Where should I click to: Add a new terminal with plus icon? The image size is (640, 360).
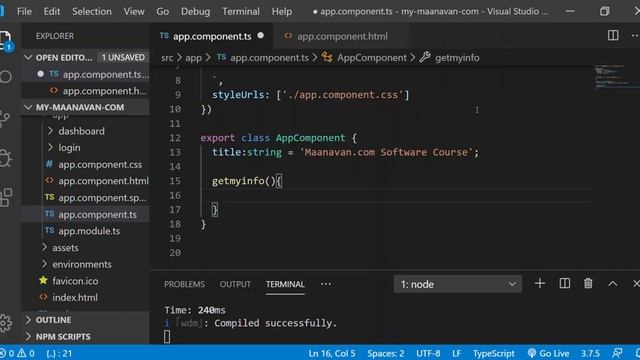coord(540,283)
